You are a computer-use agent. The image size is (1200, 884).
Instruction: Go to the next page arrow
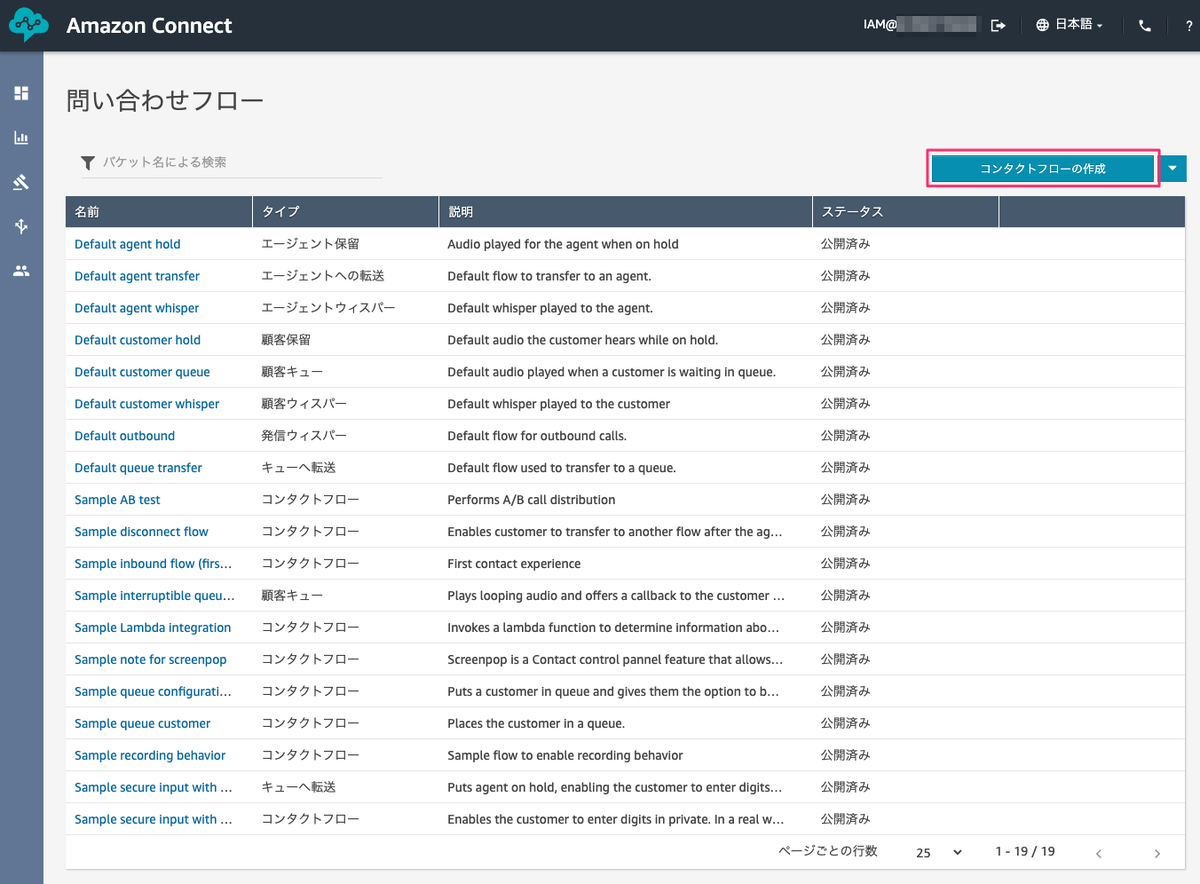point(1157,853)
